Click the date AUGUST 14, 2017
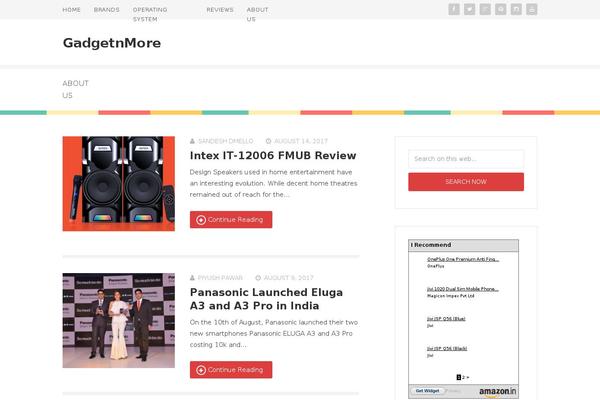This screenshot has height=400, width=600. pos(301,141)
